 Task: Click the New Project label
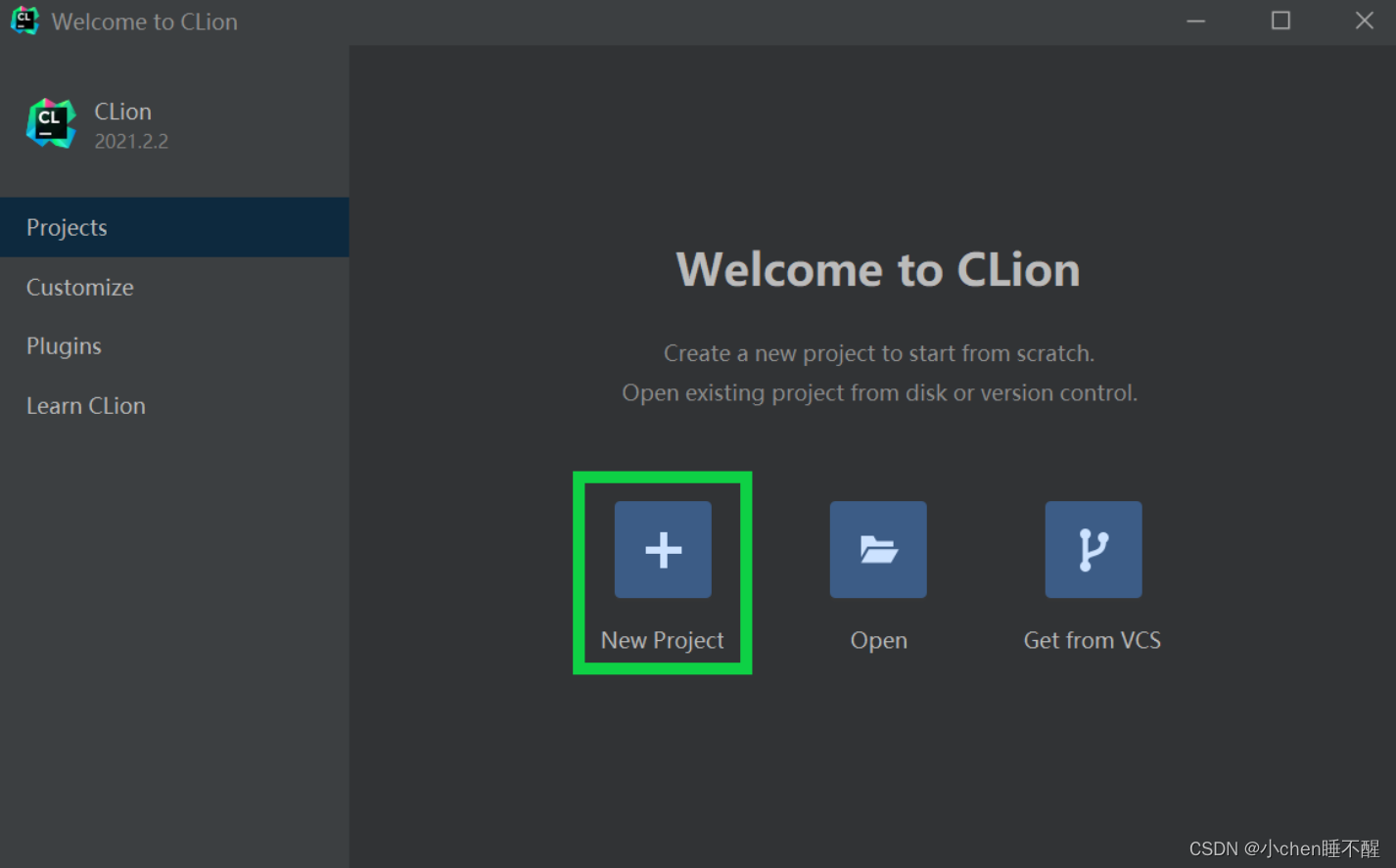(x=663, y=640)
